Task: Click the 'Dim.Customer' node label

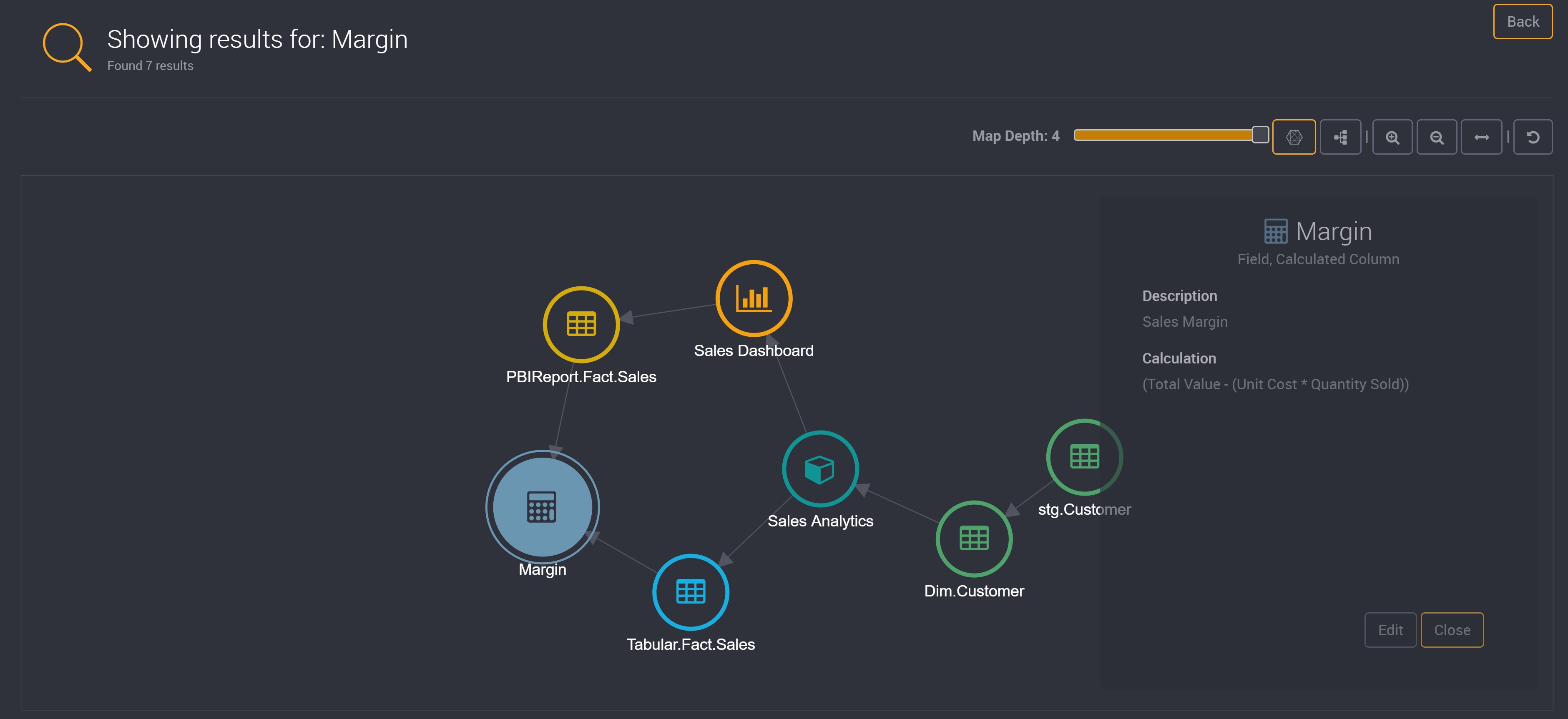Action: 974,591
